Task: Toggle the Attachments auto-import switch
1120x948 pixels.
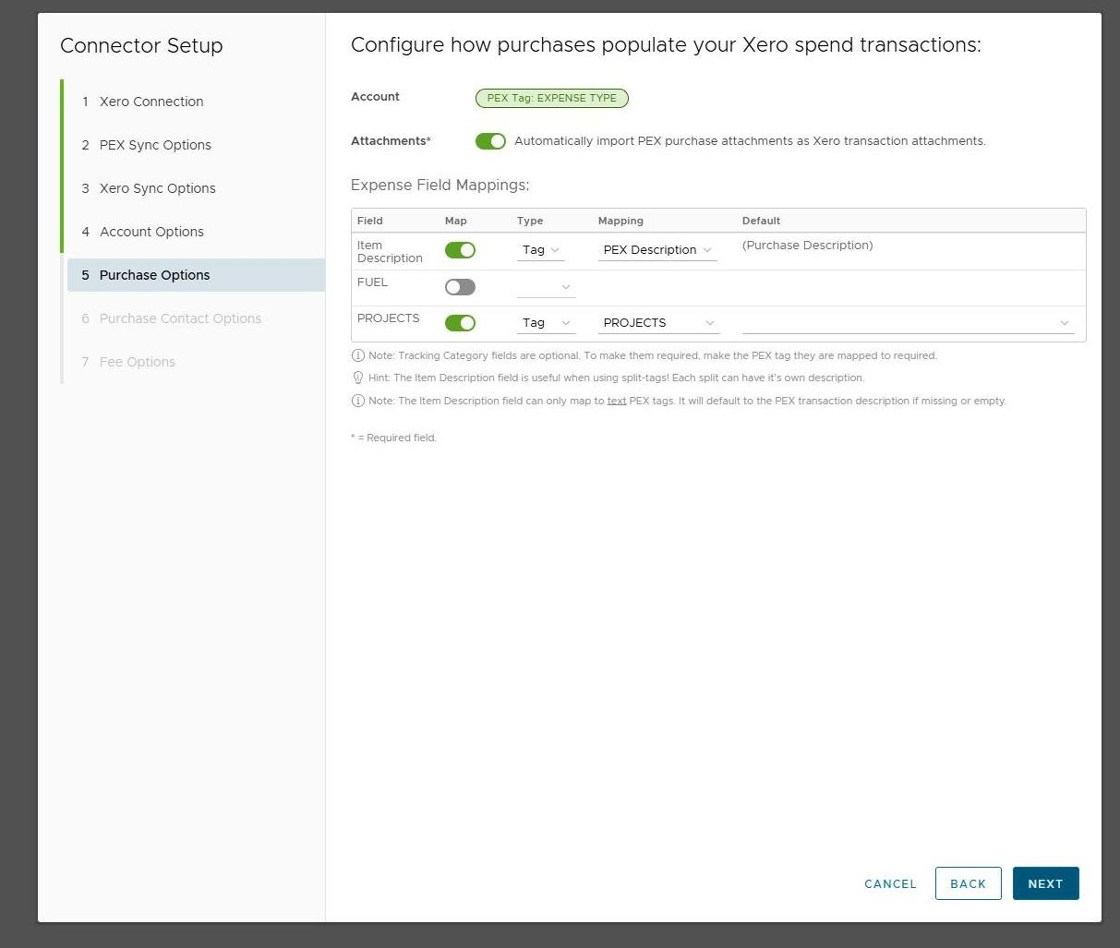Action: coord(490,141)
